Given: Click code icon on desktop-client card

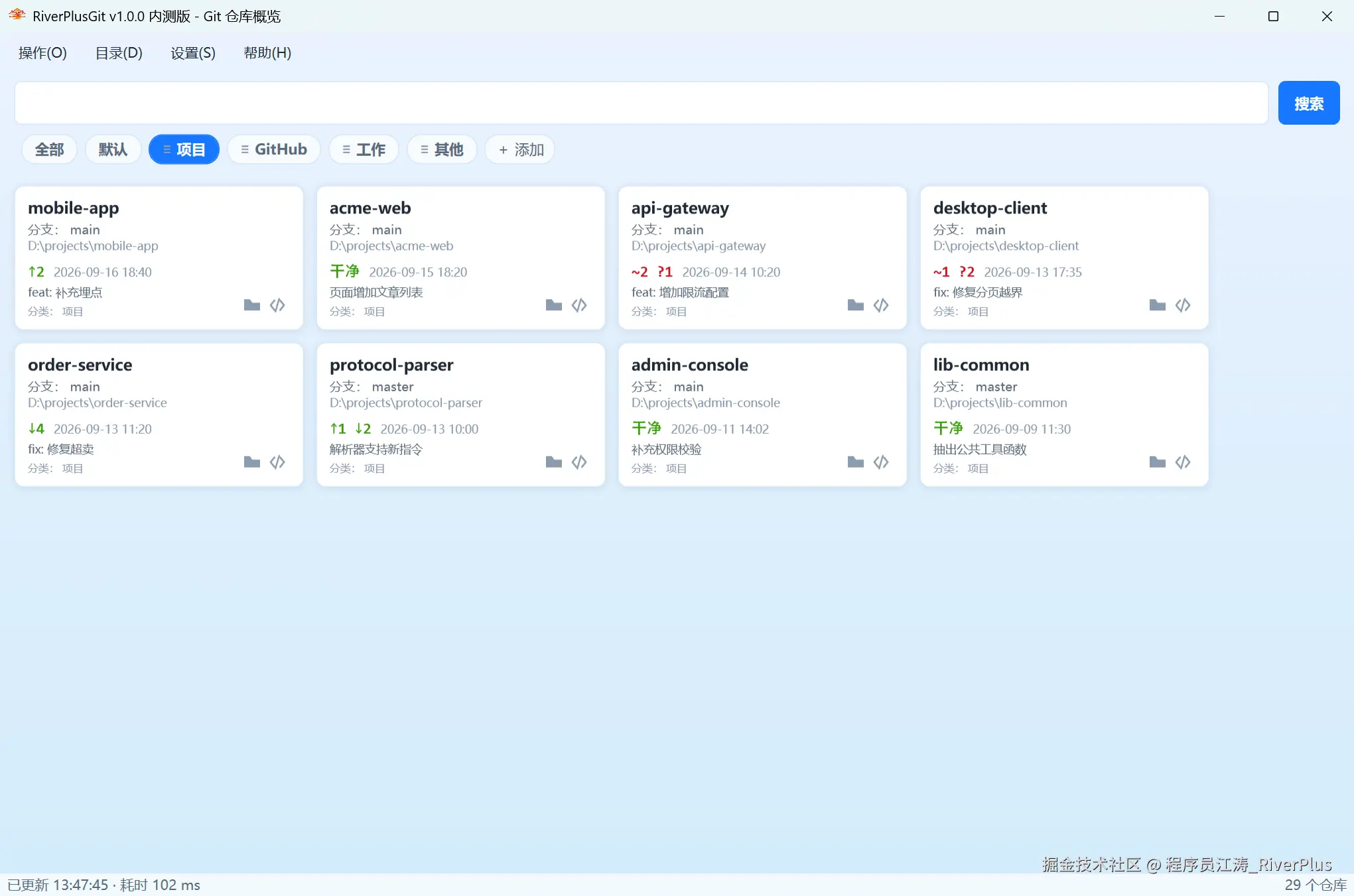Looking at the screenshot, I should [x=1183, y=305].
